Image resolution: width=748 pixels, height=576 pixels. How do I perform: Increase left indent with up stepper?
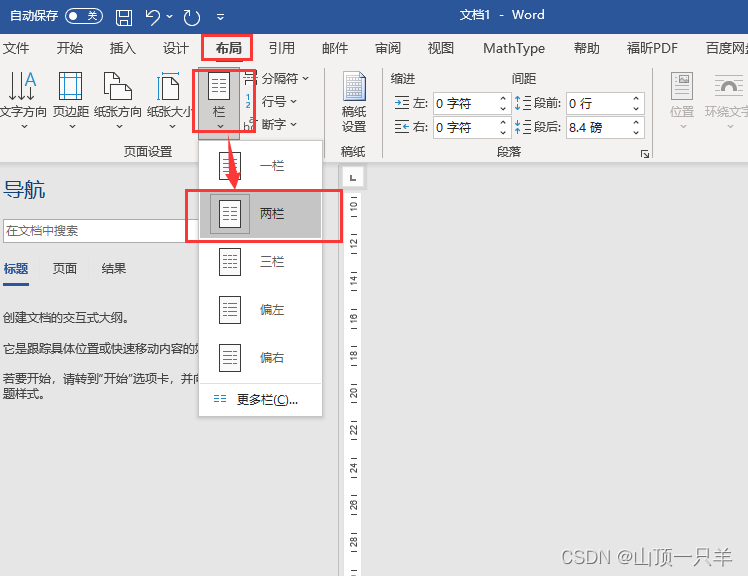coord(503,98)
